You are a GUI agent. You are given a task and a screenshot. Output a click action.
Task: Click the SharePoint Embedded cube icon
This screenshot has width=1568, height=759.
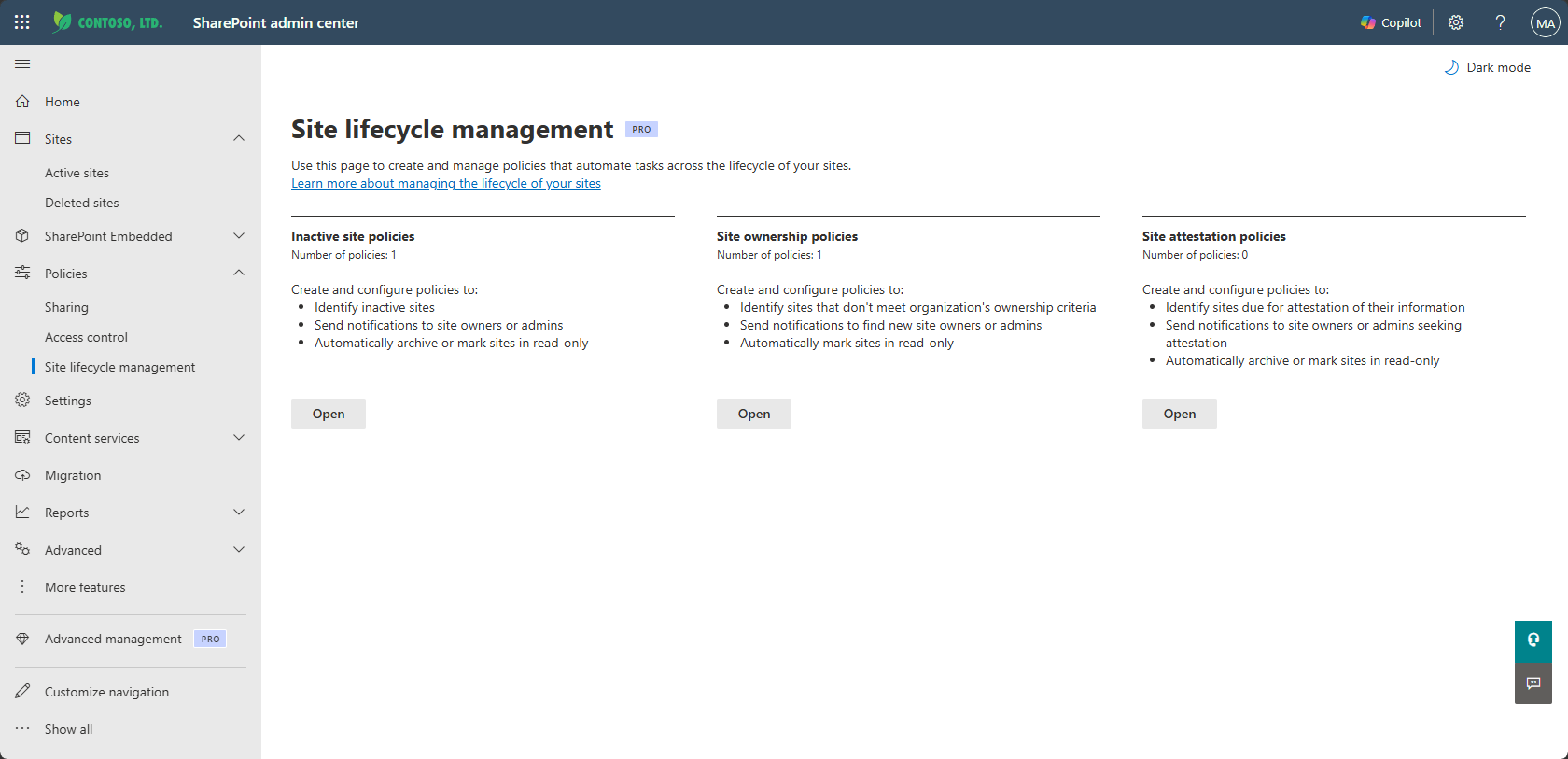click(22, 235)
